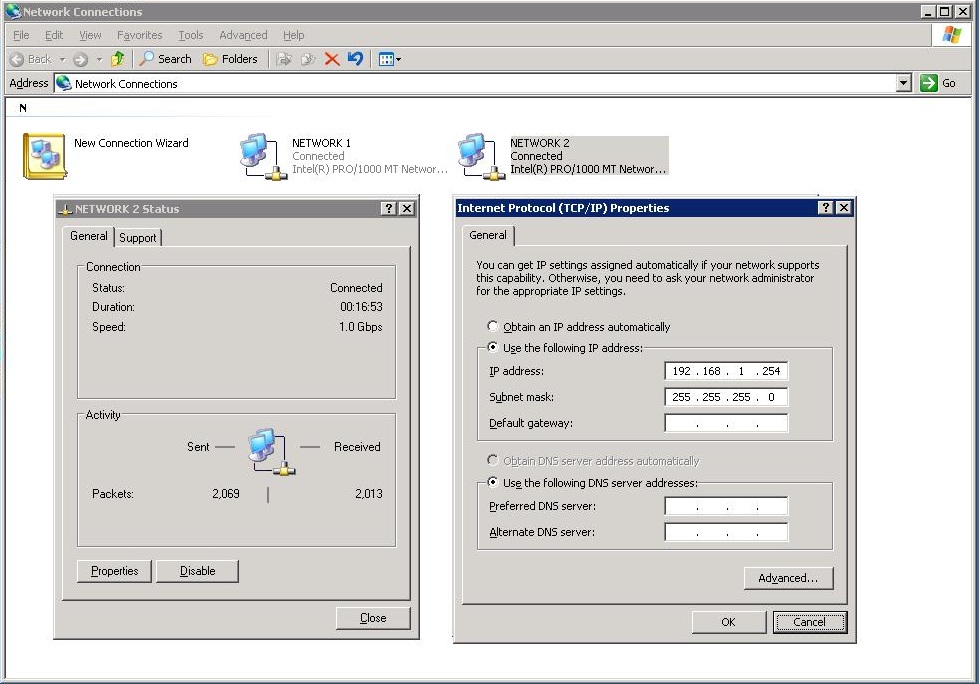Open the Views dropdown arrow

[398, 59]
